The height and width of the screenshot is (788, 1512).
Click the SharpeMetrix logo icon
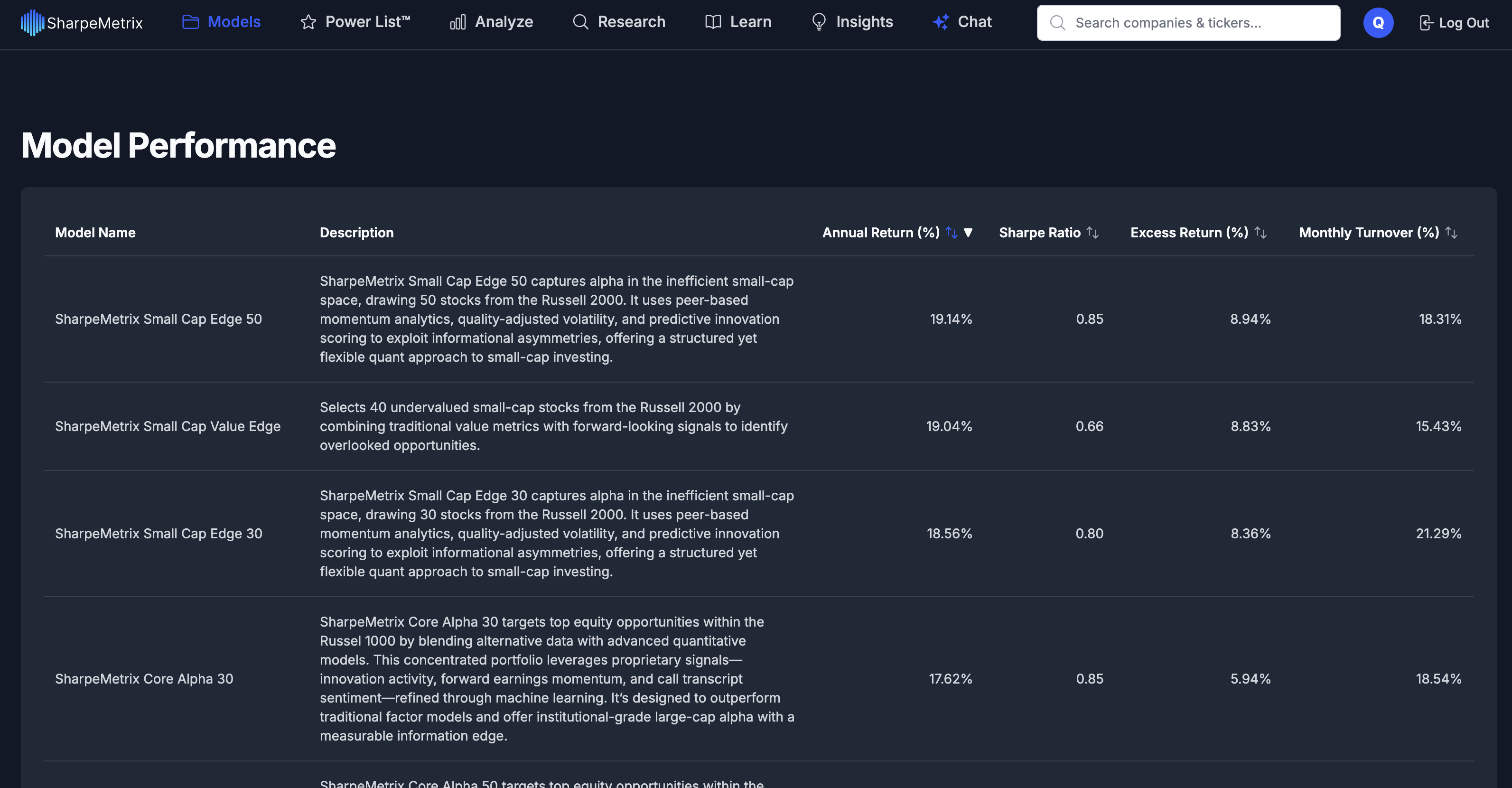click(32, 22)
